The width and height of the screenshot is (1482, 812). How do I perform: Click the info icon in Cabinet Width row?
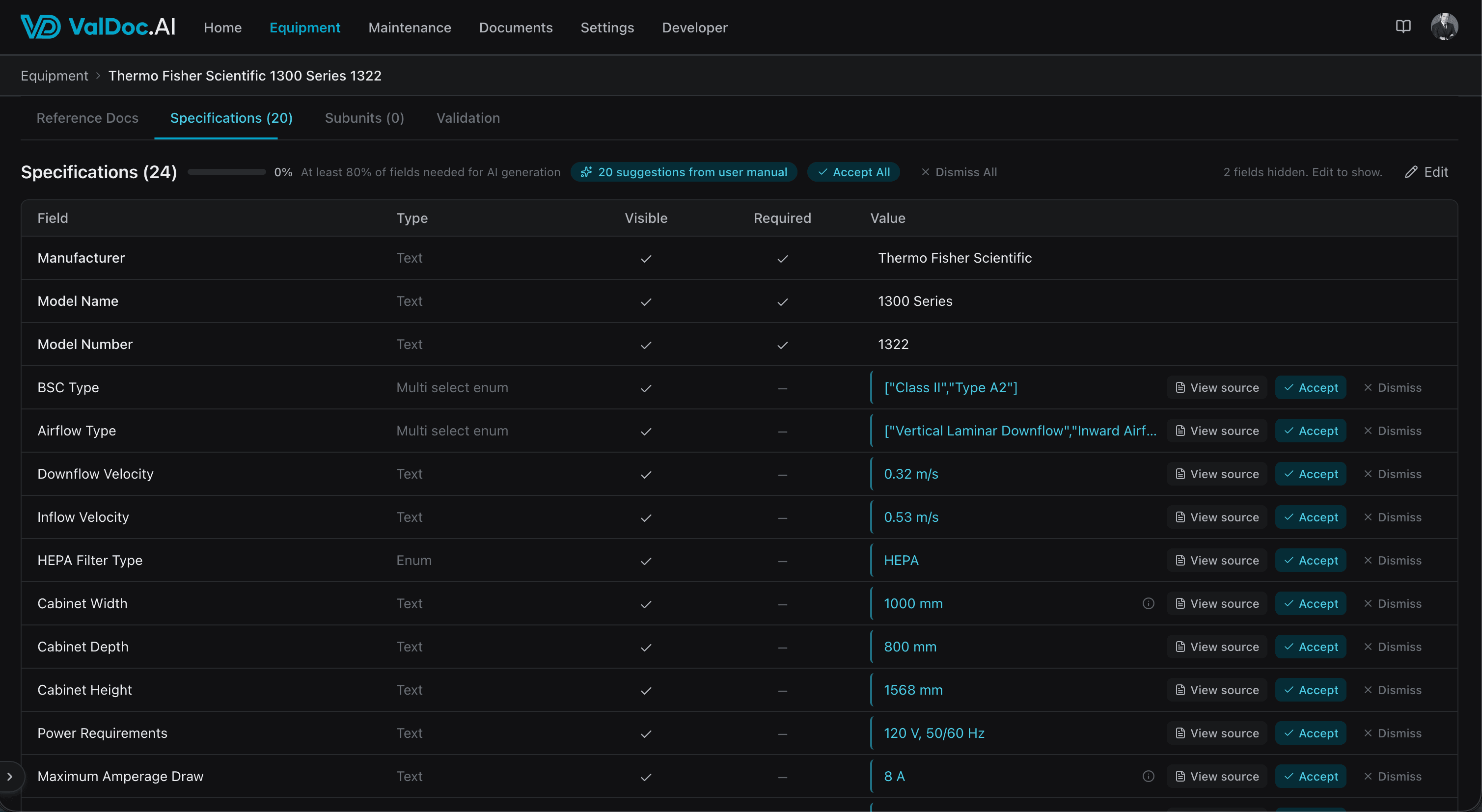click(x=1148, y=603)
